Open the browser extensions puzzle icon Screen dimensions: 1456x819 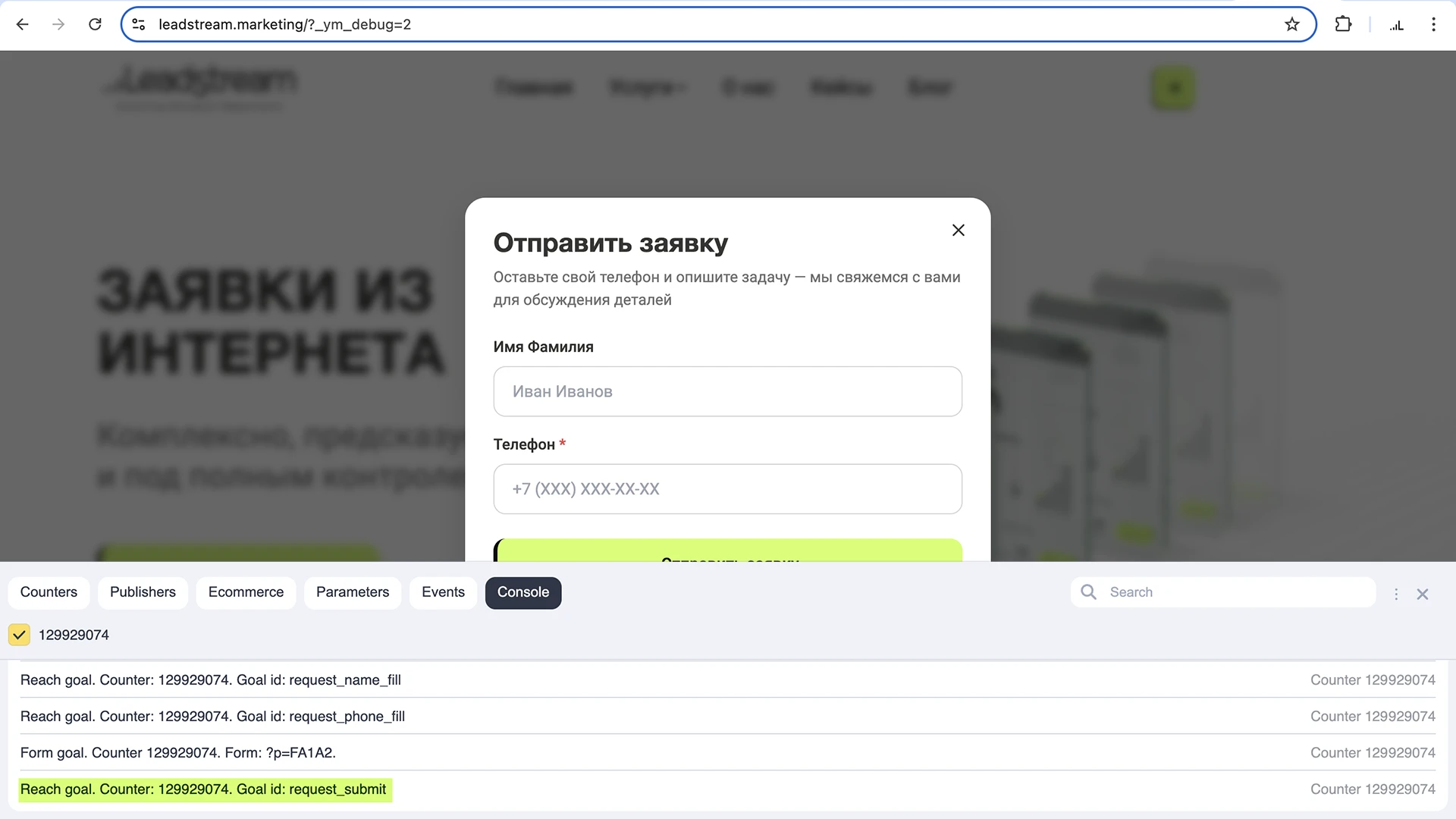click(1343, 24)
